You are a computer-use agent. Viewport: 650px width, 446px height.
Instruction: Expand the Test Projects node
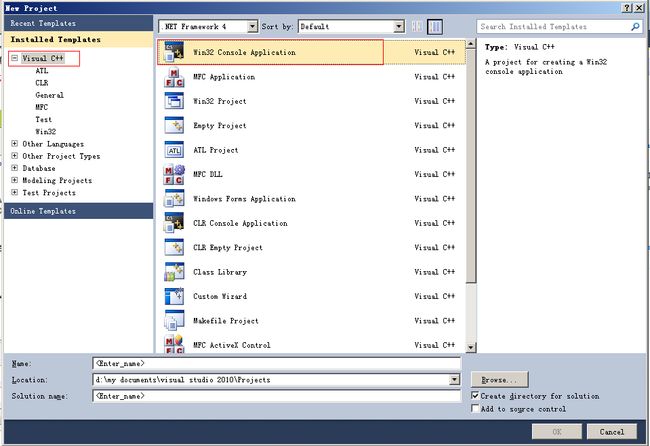pyautogui.click(x=15, y=192)
